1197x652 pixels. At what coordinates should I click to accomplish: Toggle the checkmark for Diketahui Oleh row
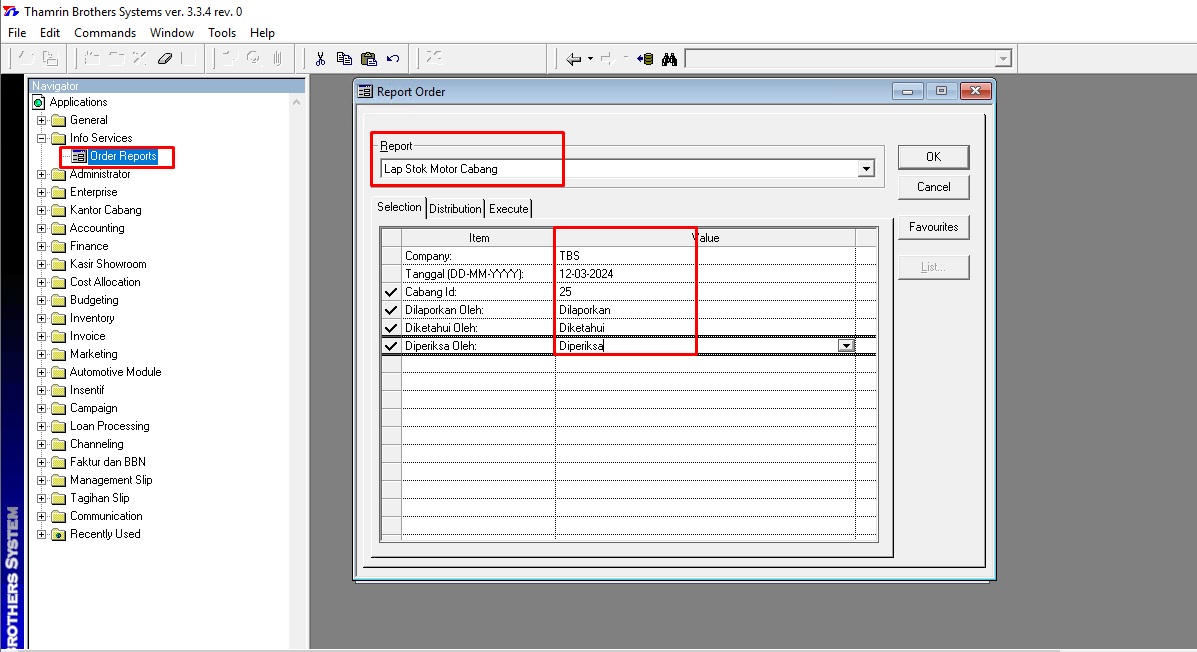391,328
